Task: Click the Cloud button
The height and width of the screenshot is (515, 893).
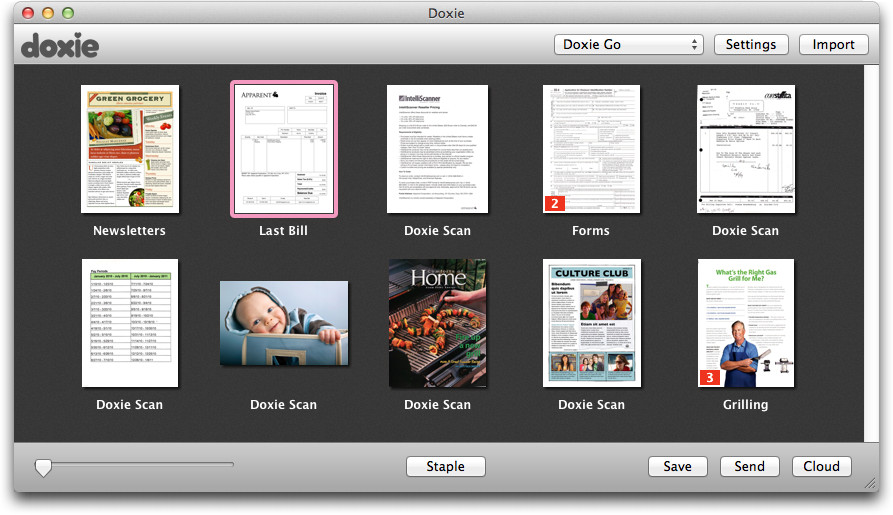Action: pos(821,467)
